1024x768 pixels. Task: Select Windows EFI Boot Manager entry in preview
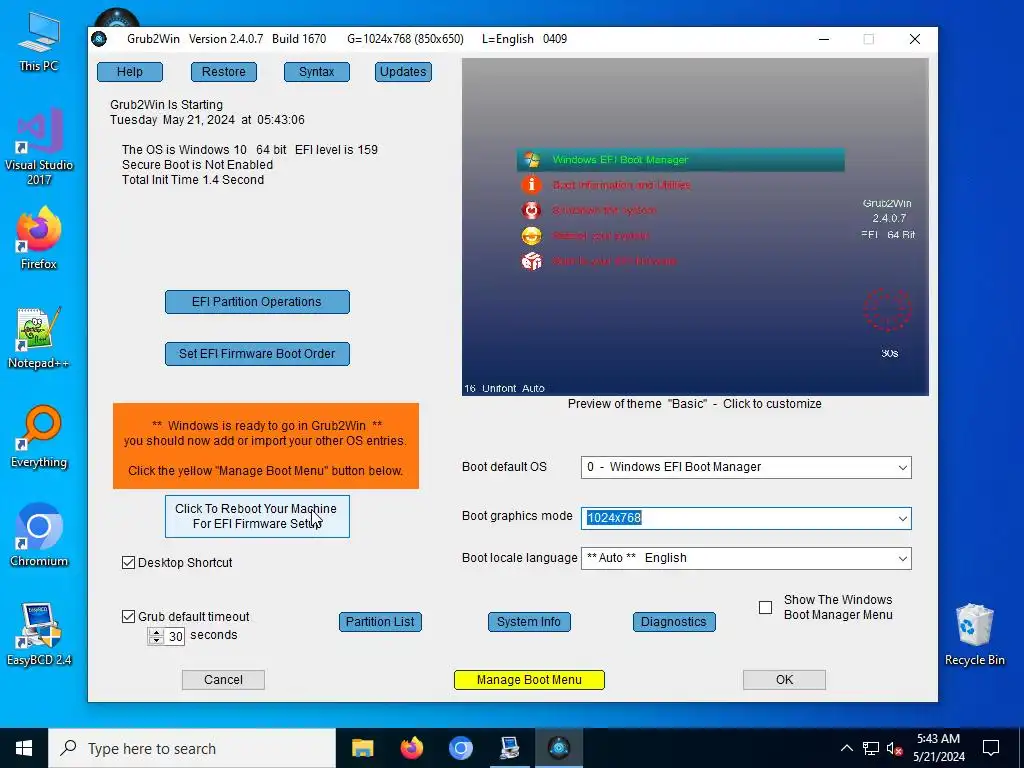[x=680, y=160]
